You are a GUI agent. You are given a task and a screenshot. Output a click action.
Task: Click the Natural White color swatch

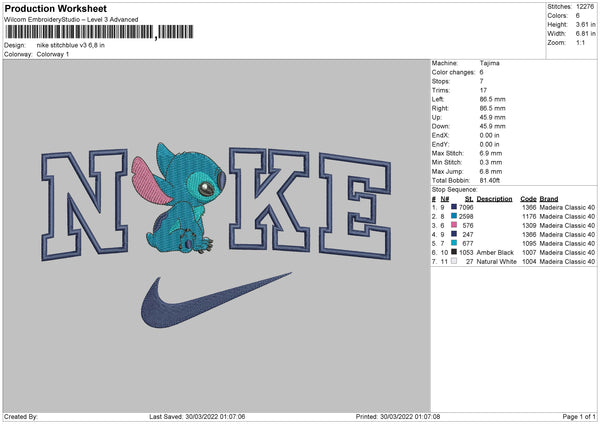454,261
